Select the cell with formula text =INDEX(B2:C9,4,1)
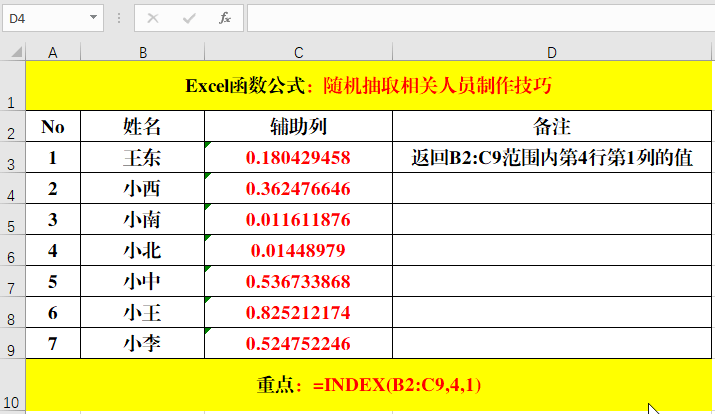The width and height of the screenshot is (715, 414). pos(368,385)
